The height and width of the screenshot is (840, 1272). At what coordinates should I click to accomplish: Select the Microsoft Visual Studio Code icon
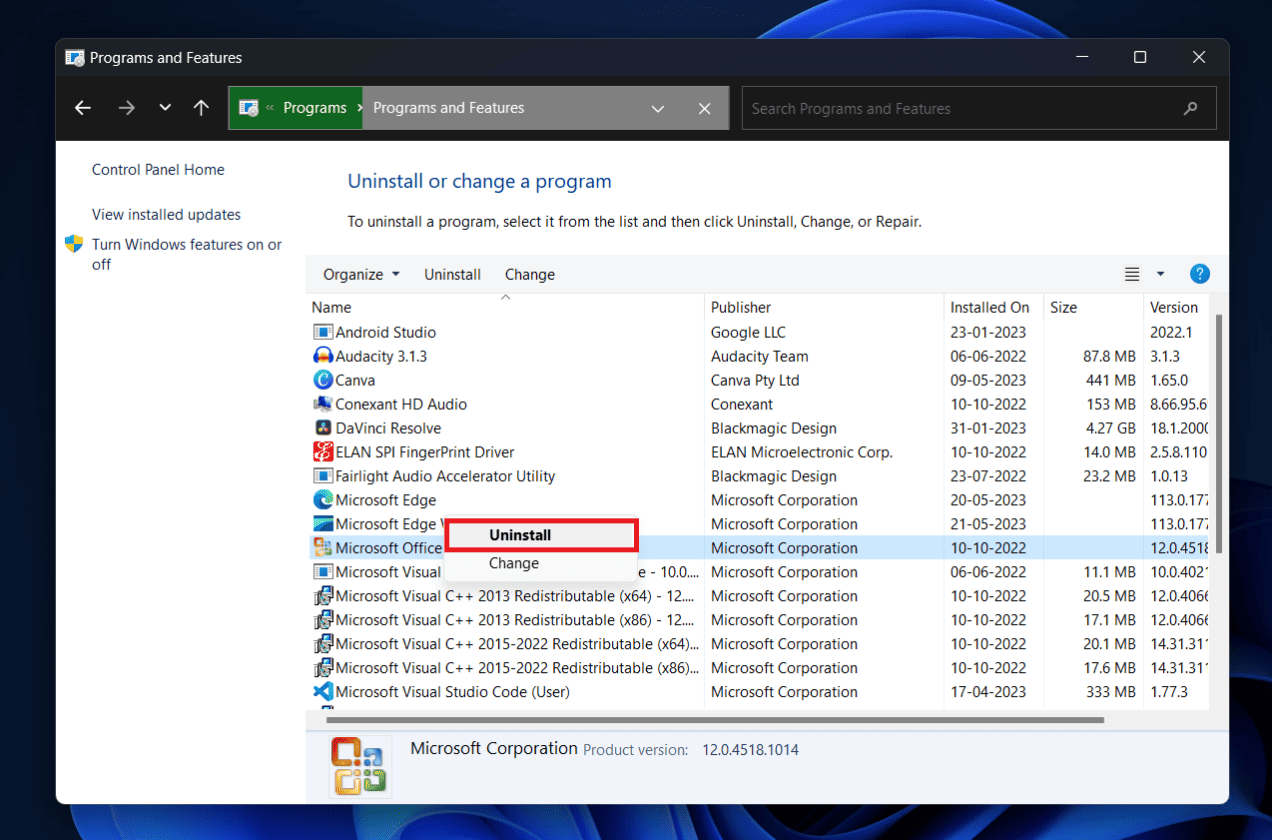click(322, 692)
